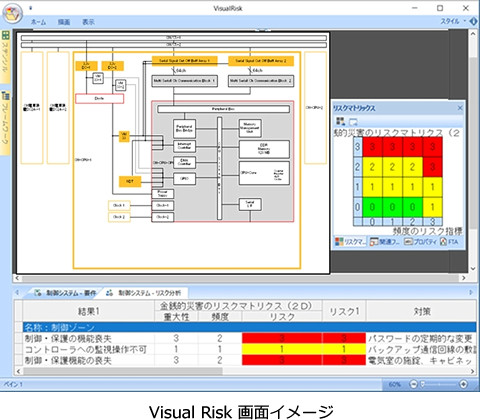The height and width of the screenshot is (420, 480).
Task: Click the blue help icon beside スタイル
Action: point(473,21)
